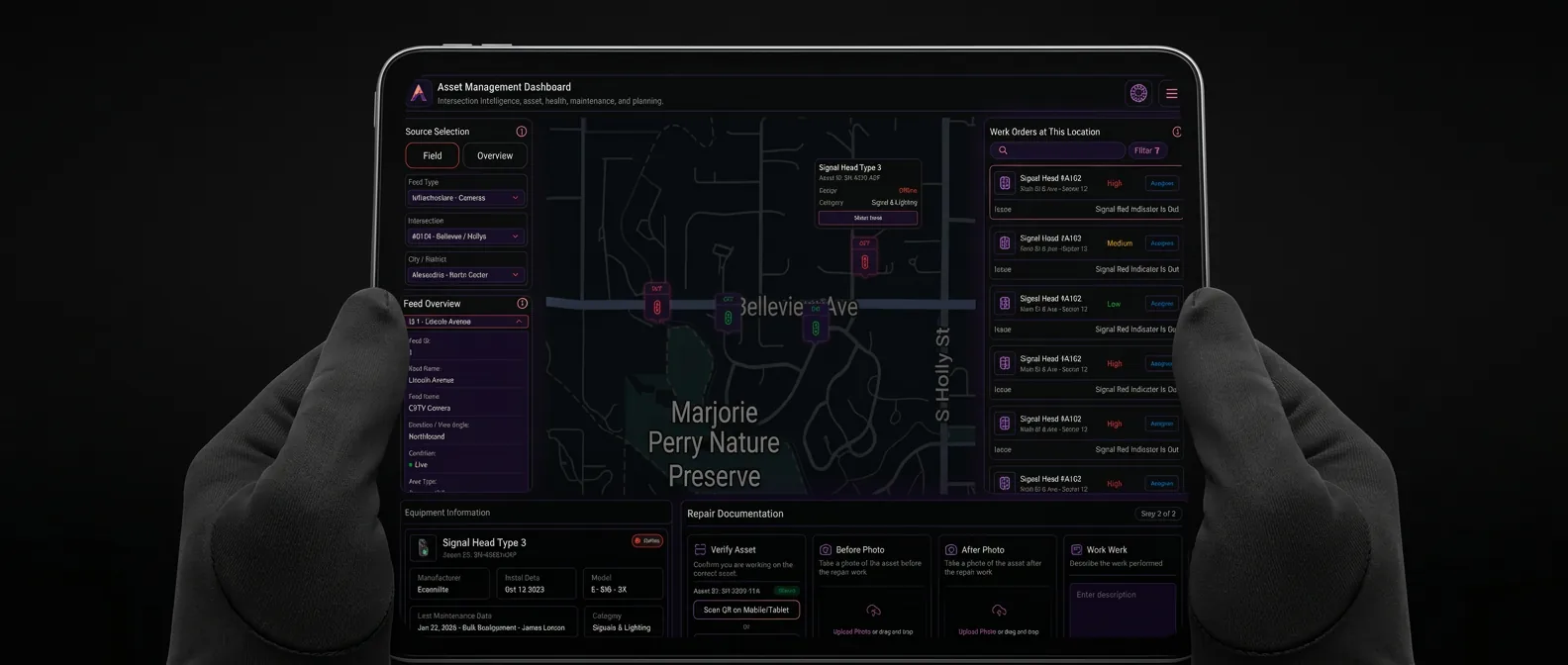Click the Verify Asset step icon
This screenshot has width=1568, height=665.
700,549
